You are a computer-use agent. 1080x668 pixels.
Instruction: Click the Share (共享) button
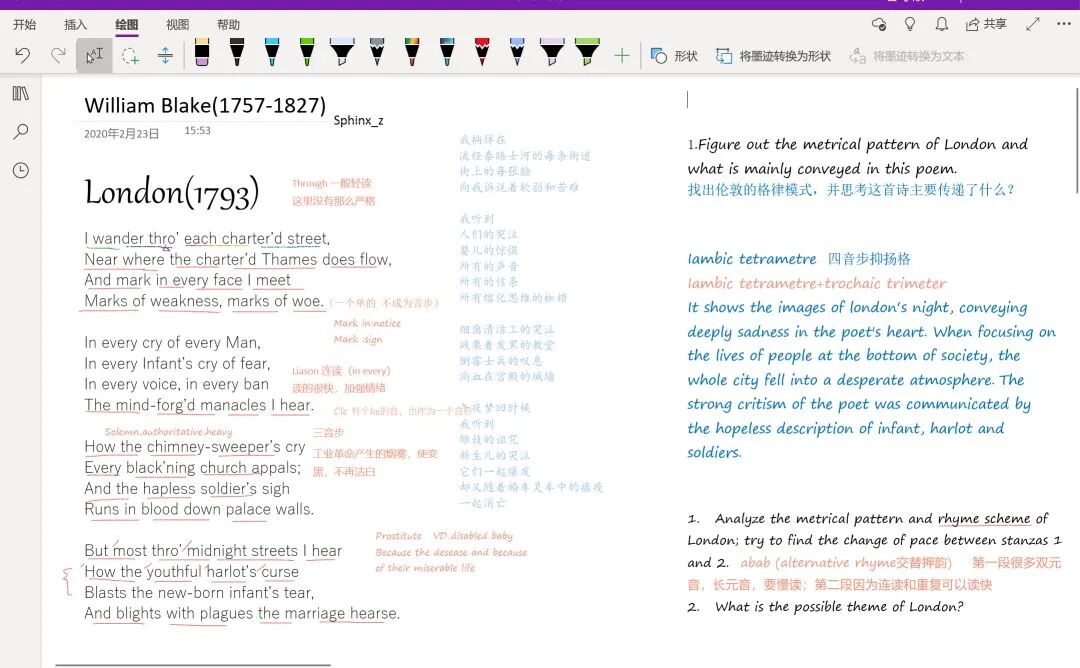986,24
